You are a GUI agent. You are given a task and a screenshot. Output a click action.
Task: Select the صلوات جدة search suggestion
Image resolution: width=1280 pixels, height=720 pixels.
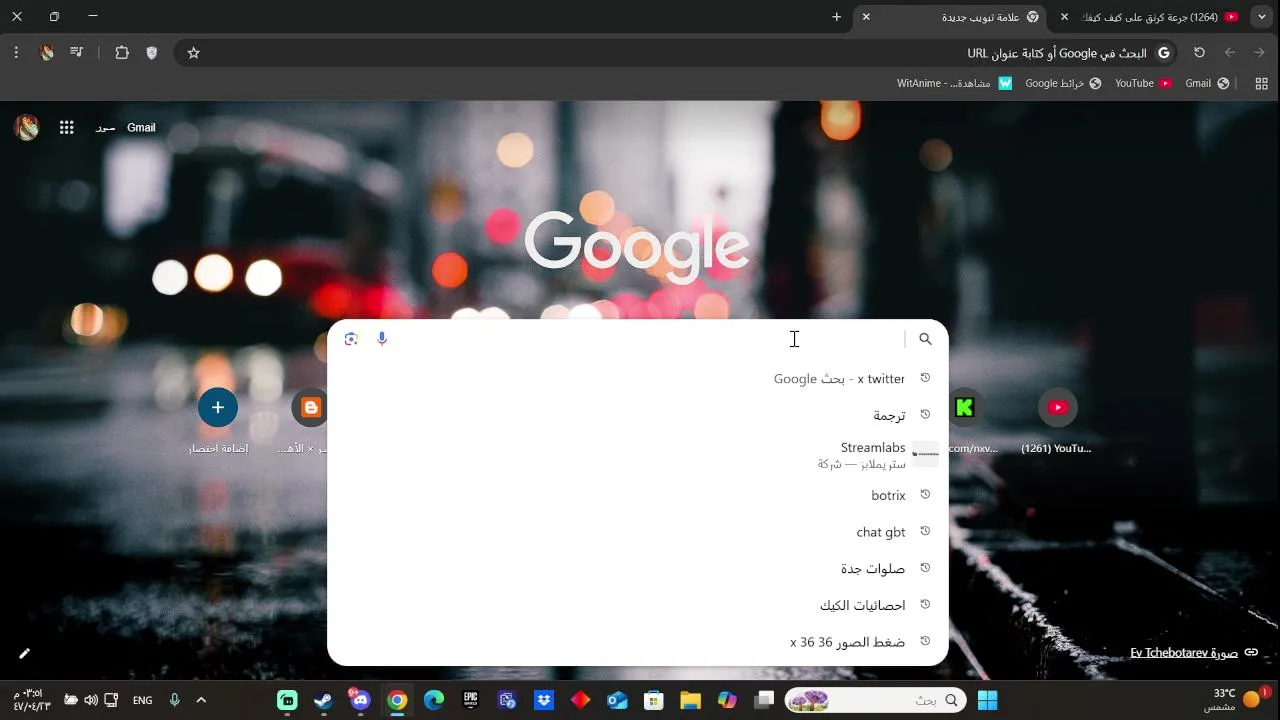(x=638, y=568)
